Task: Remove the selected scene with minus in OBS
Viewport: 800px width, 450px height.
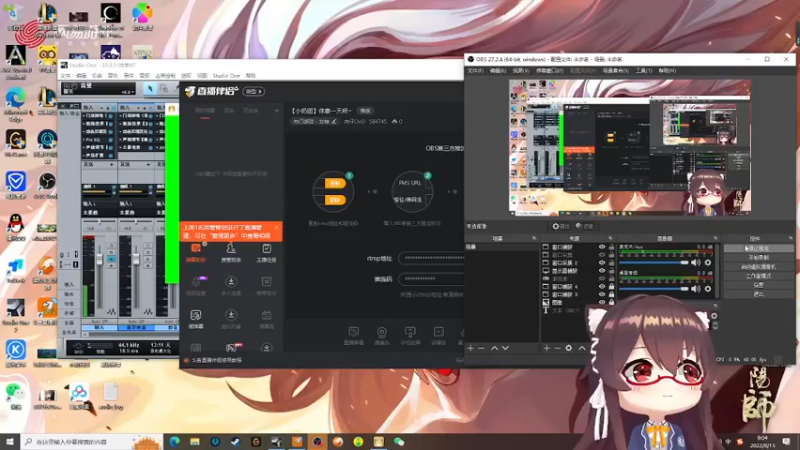Action: (481, 348)
